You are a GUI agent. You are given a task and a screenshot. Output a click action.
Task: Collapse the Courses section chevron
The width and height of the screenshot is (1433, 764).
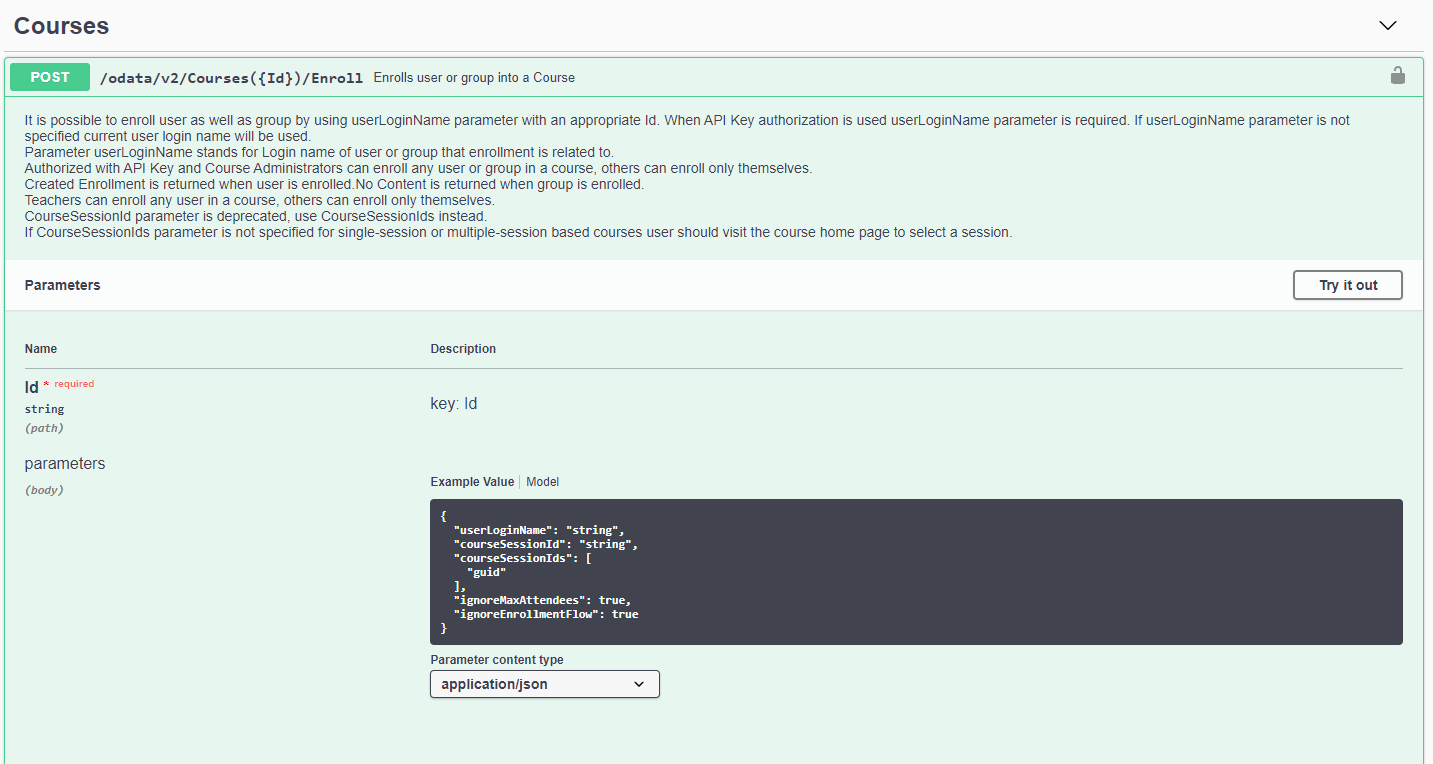coord(1387,26)
